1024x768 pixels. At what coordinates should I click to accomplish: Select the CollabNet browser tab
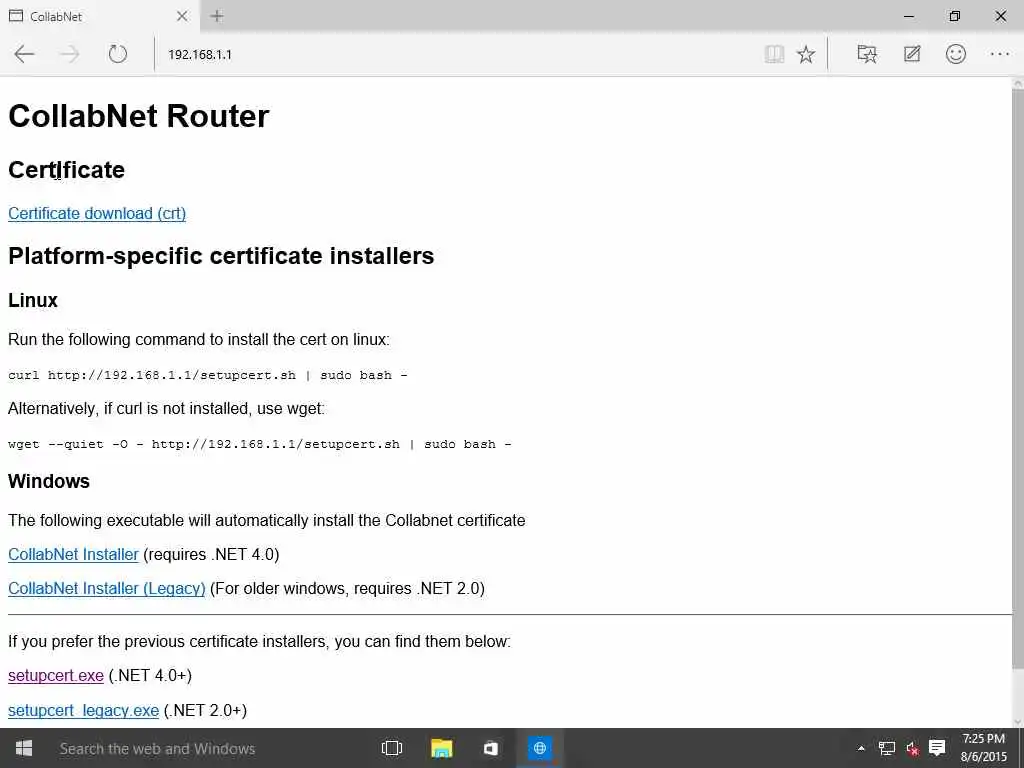(x=98, y=16)
